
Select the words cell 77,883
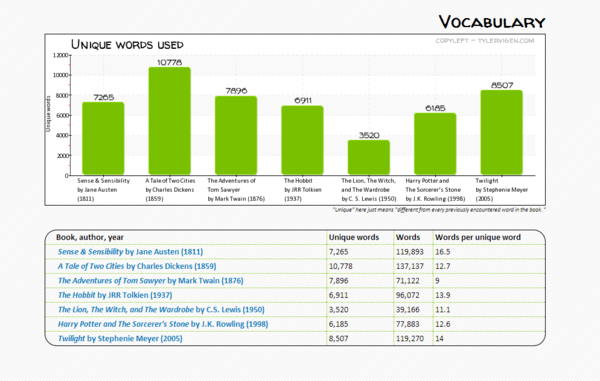408,324
